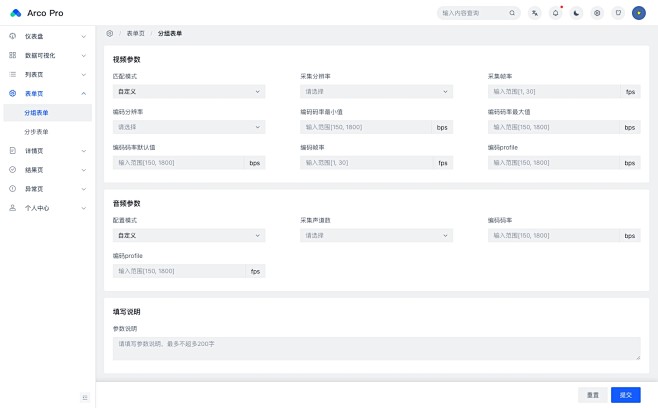Viewport: 658px width, 408px height.
Task: Click the 视频参数 section heading
Action: (x=126, y=60)
